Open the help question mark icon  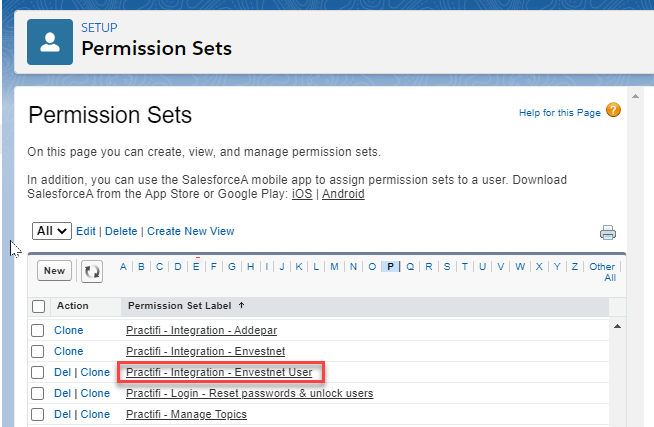(x=613, y=111)
